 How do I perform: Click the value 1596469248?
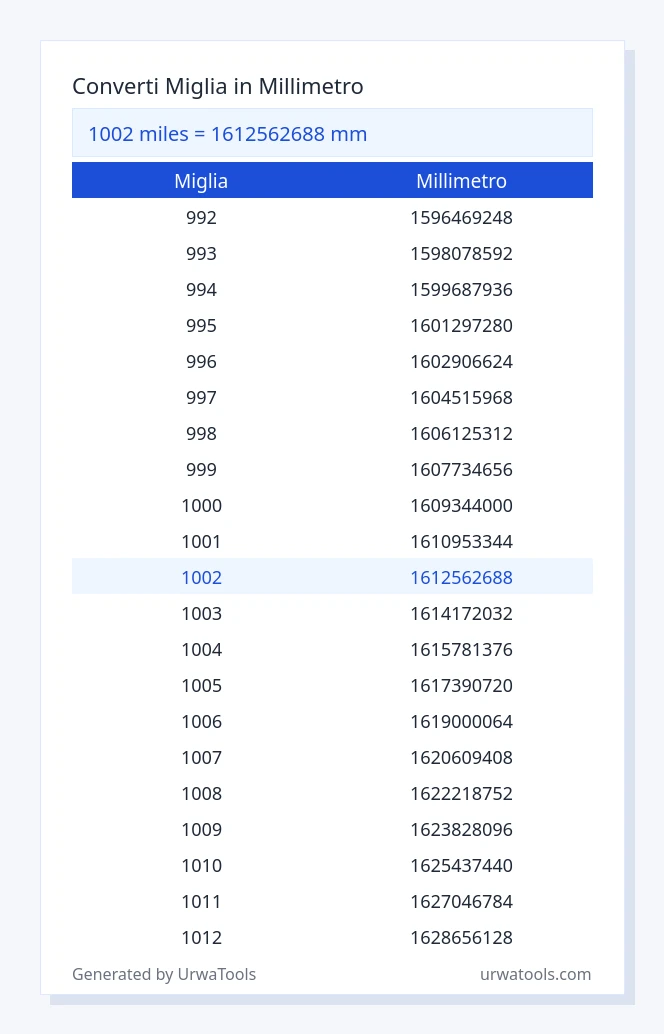[x=462, y=218]
